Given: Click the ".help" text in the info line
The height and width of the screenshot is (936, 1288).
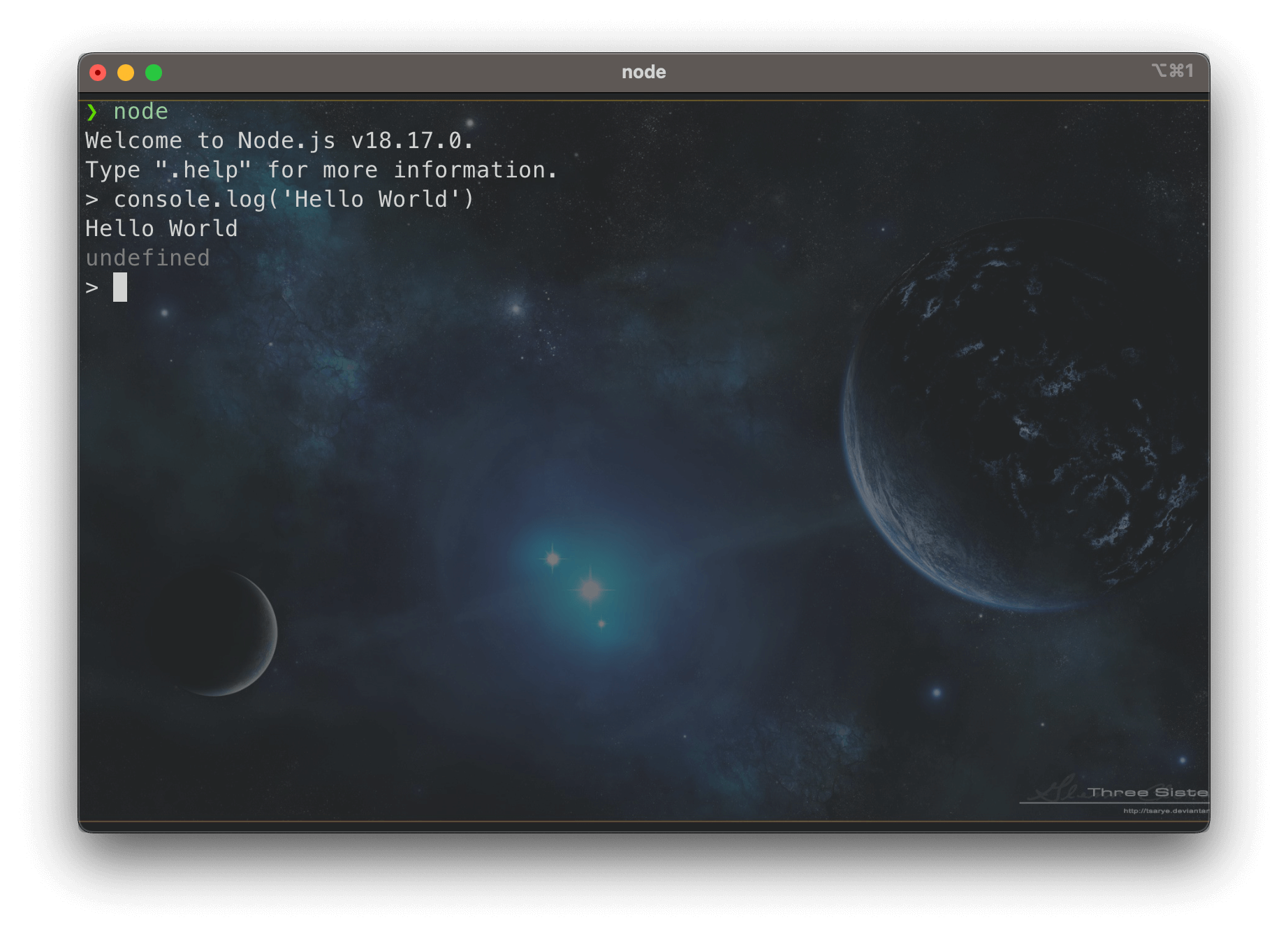Looking at the screenshot, I should pyautogui.click(x=203, y=170).
